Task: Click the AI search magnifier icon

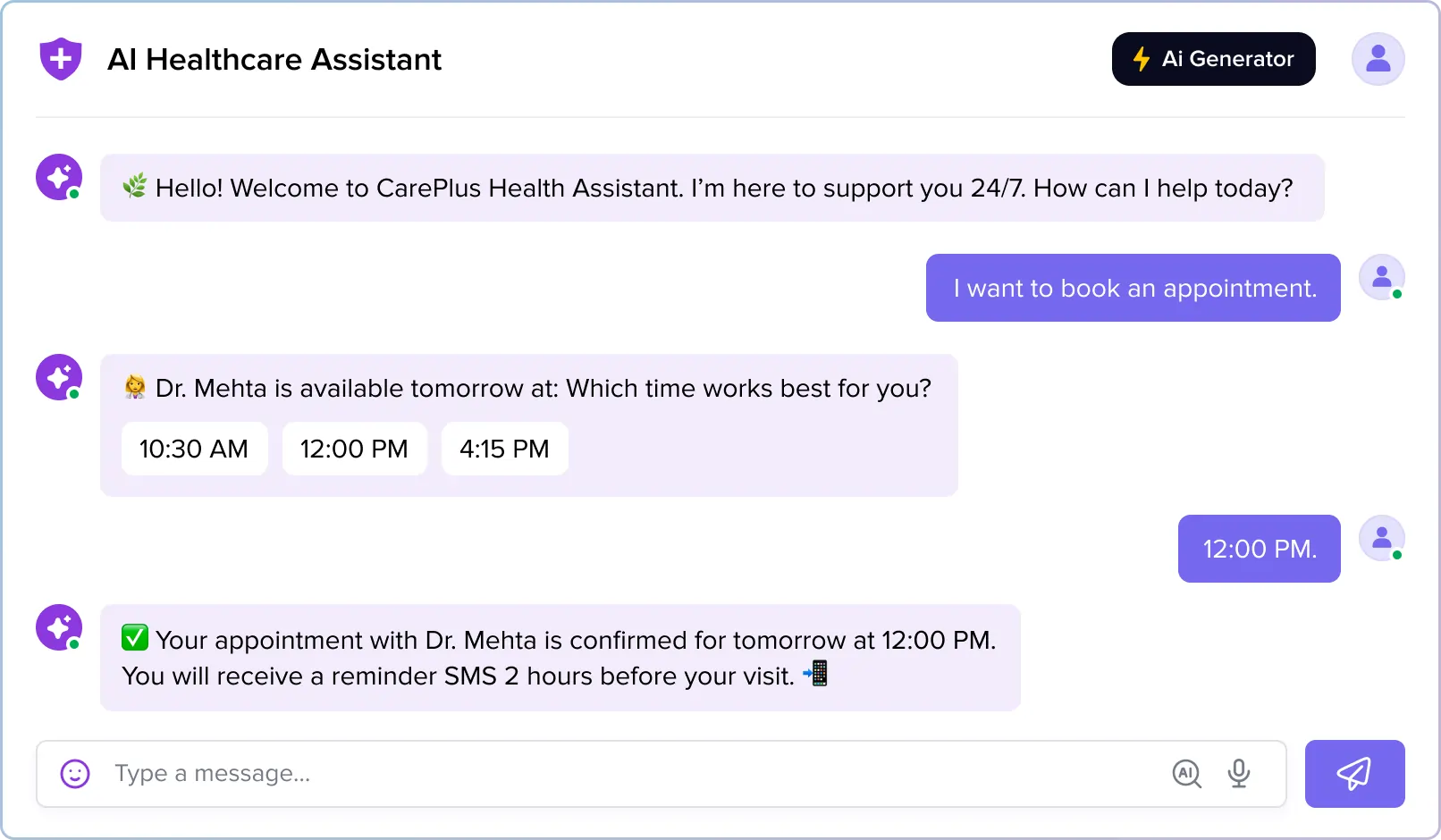Action: (x=1186, y=774)
